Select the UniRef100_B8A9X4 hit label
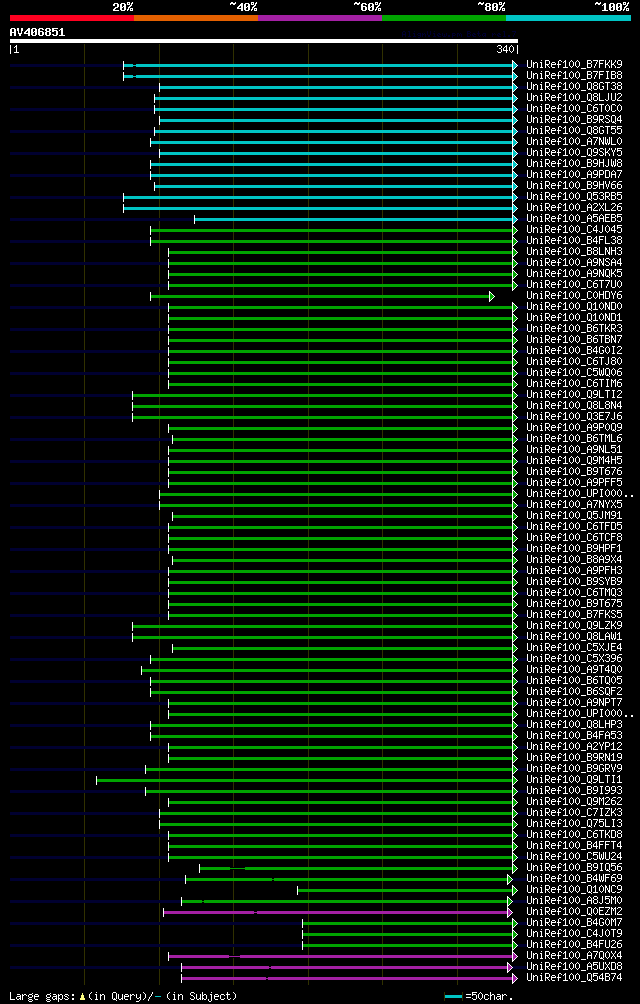The width and height of the screenshot is (640, 1004). [574, 559]
